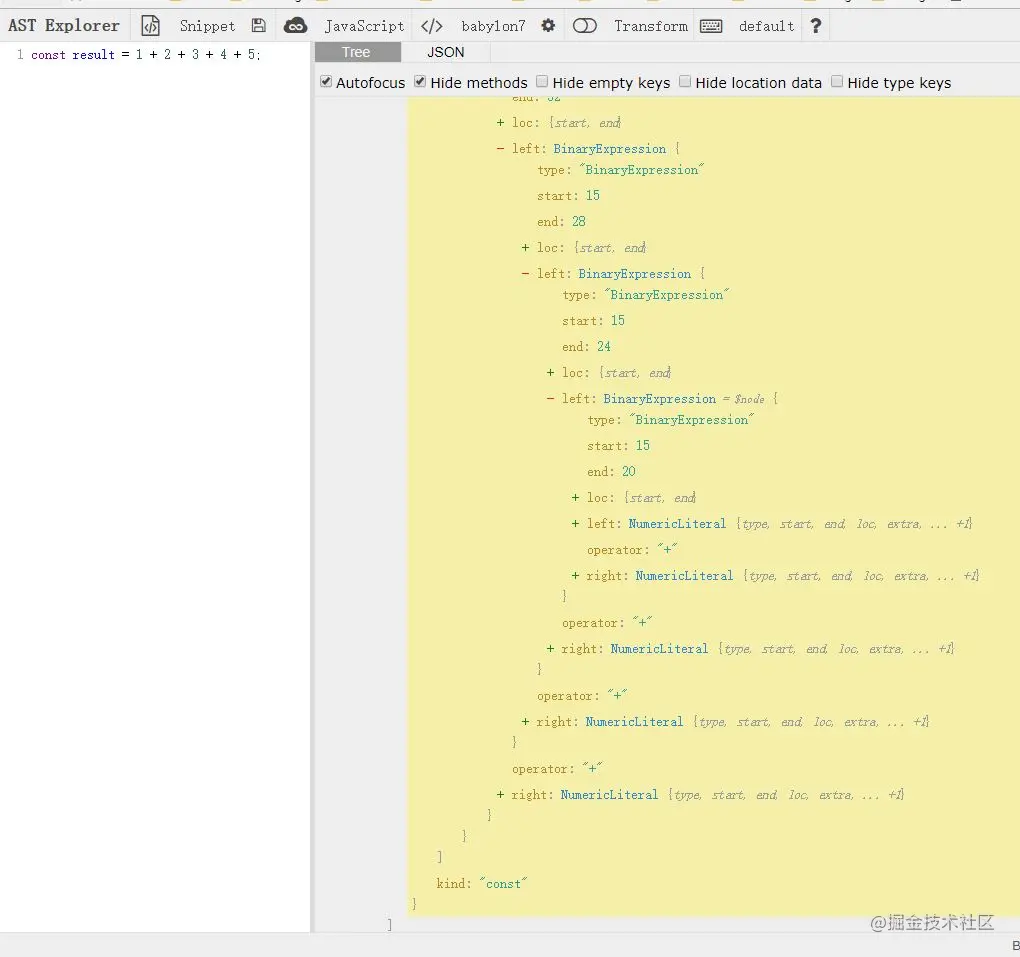Open the help question mark

(816, 26)
